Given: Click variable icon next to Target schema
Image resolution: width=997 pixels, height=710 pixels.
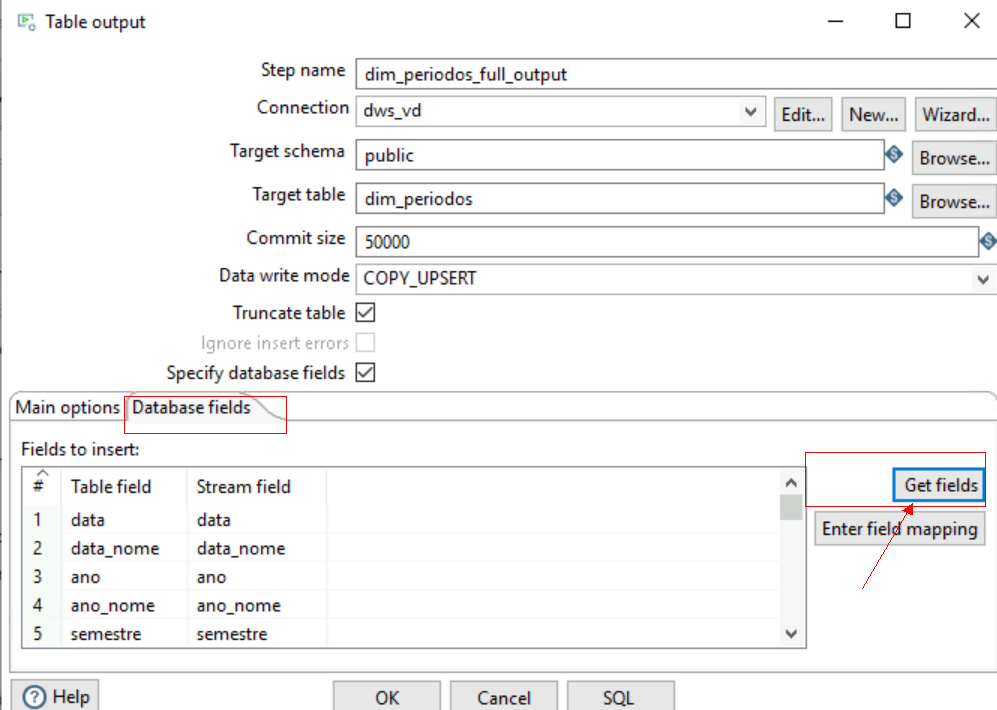Looking at the screenshot, I should pos(894,154).
